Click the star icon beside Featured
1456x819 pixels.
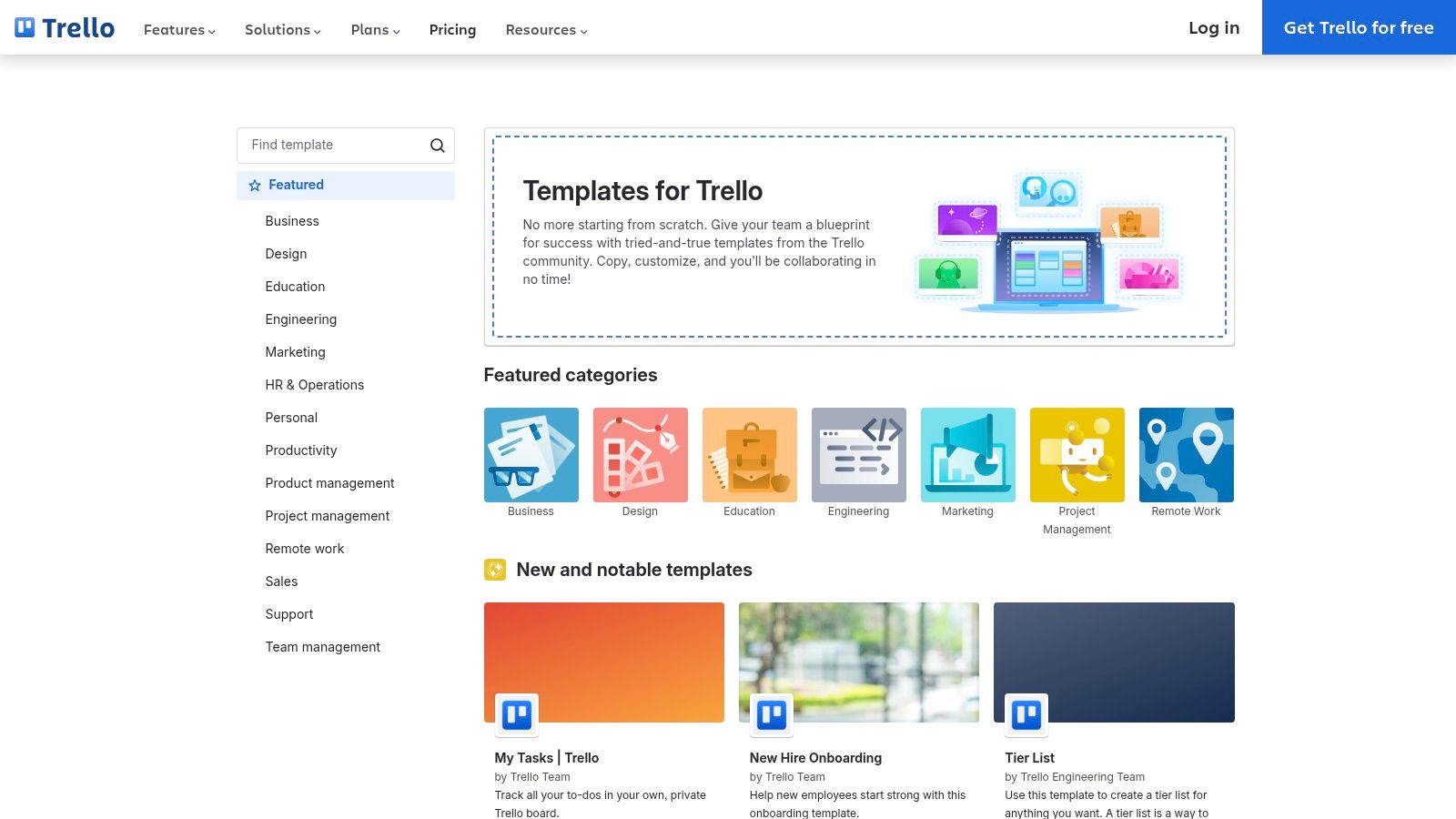(x=255, y=186)
